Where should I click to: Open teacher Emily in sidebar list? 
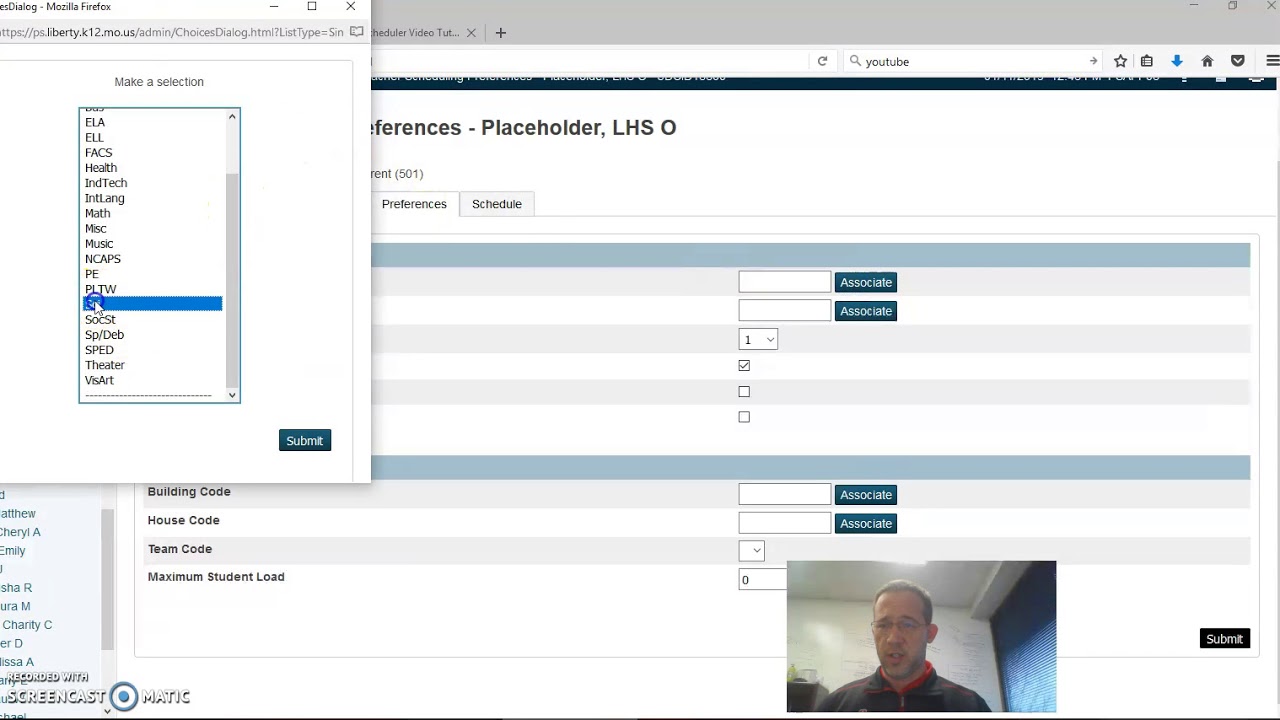point(12,551)
